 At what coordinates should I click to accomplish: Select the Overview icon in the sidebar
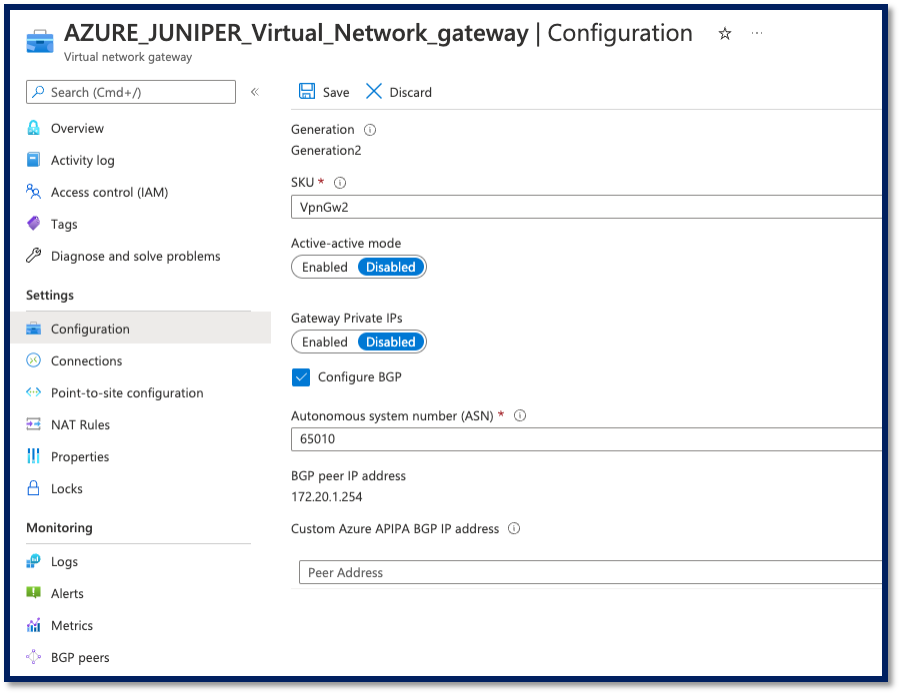point(33,128)
